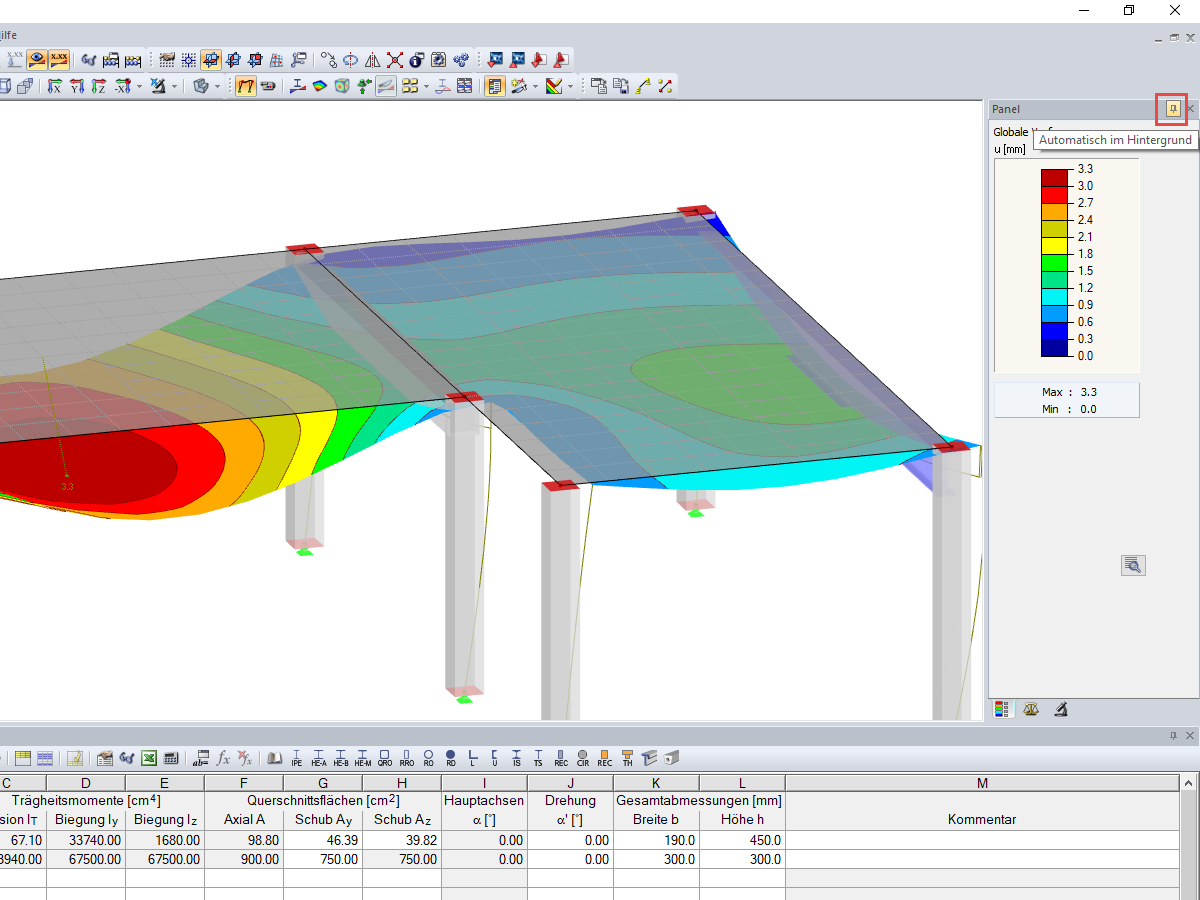This screenshot has height=900, width=1200.
Task: Click the auto-hide pin icon in Panel
Action: pos(1173,108)
